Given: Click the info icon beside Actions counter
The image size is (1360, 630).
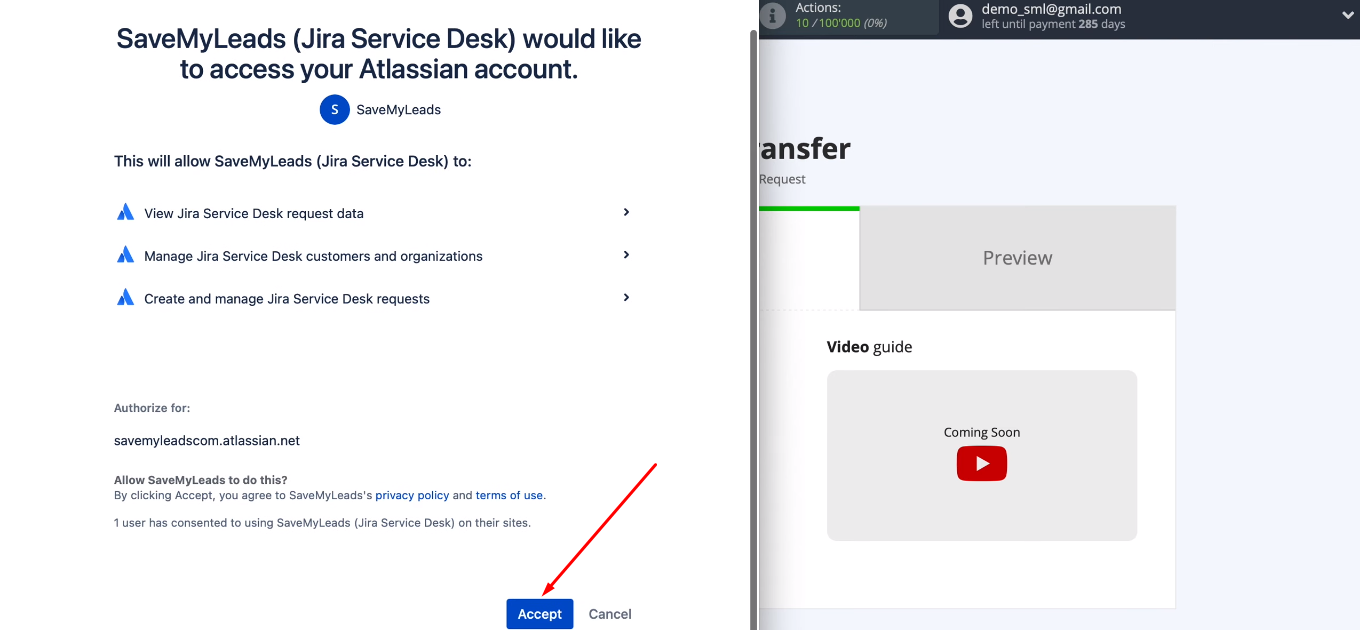Looking at the screenshot, I should tap(771, 15).
